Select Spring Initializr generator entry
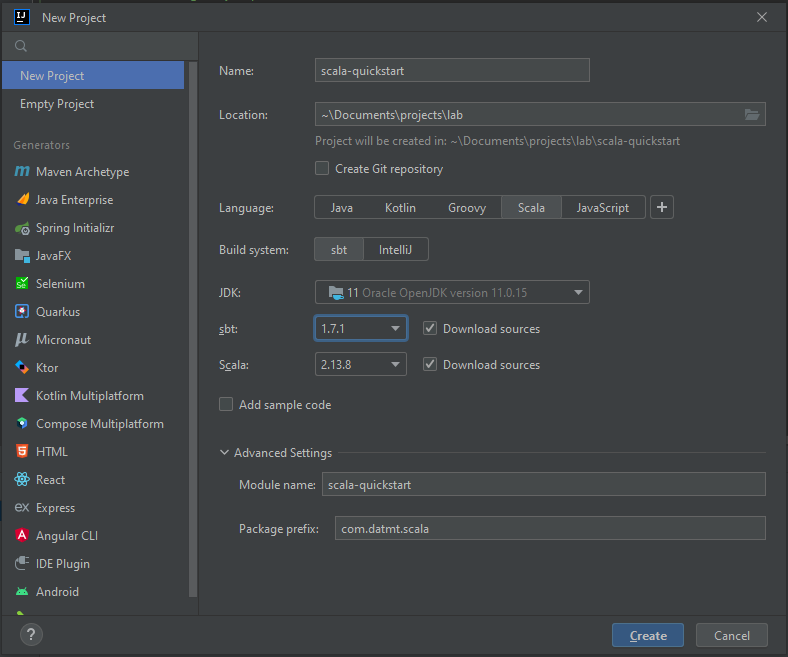Image resolution: width=788 pixels, height=657 pixels. click(x=95, y=228)
